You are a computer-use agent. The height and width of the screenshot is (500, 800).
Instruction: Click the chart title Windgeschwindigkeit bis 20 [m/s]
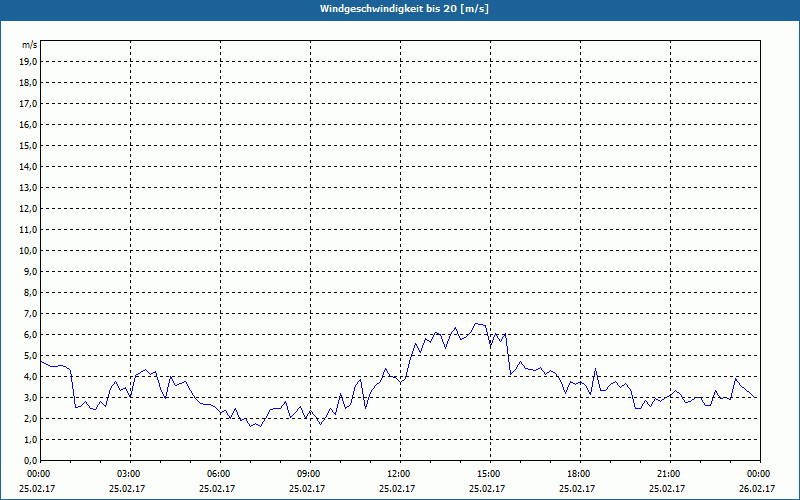(x=404, y=9)
